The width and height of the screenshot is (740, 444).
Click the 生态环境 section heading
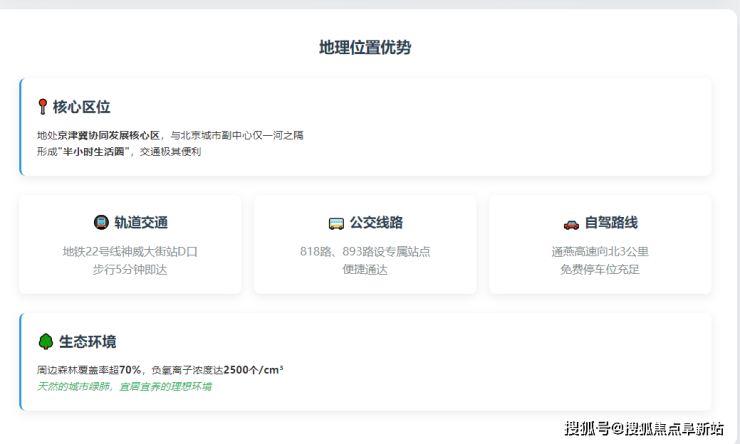click(x=87, y=341)
